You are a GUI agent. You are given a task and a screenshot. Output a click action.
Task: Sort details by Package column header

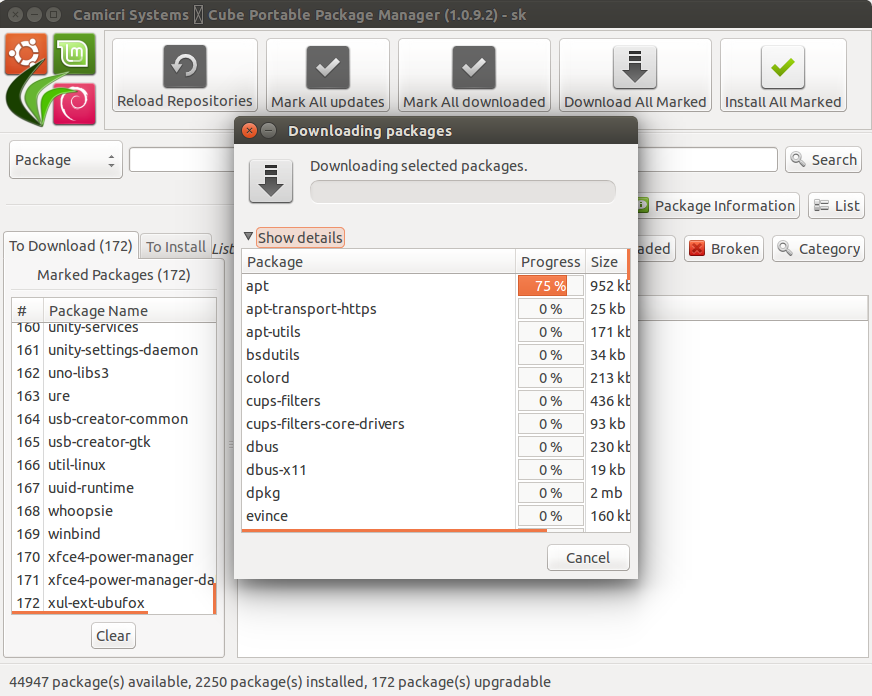379,261
